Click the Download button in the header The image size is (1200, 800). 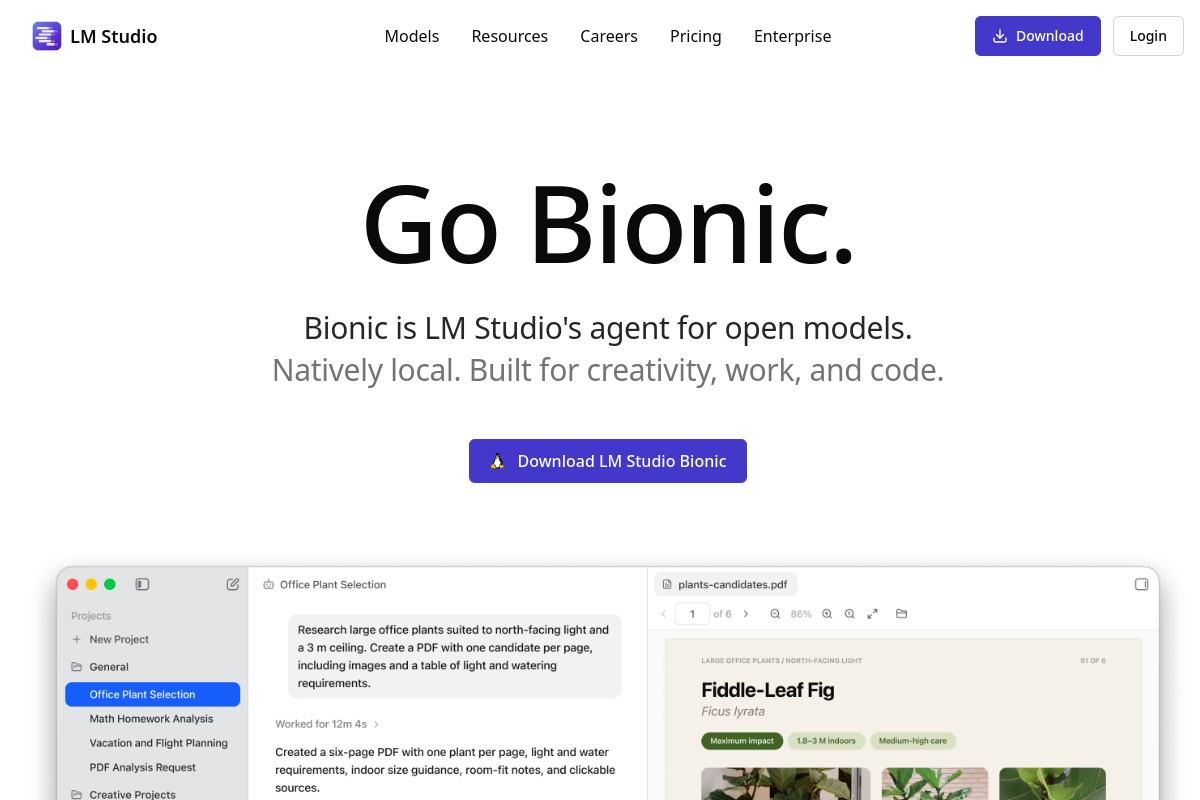click(1038, 36)
